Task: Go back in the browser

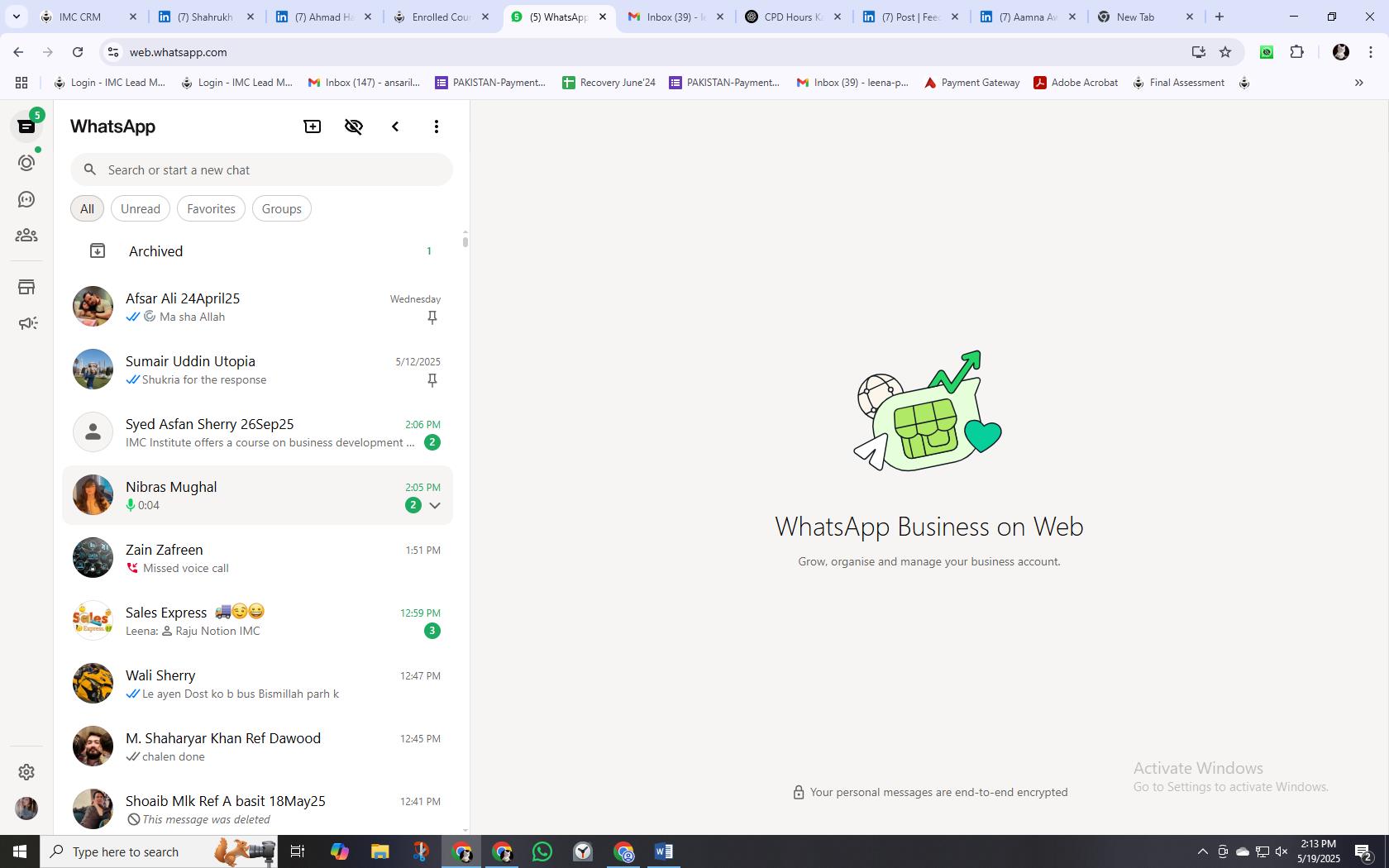Action: (18, 52)
